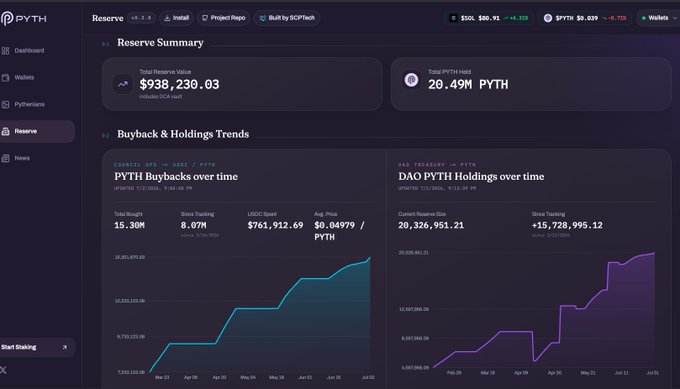Click the SOL token icon in ticker
The image size is (680, 389).
(x=453, y=18)
